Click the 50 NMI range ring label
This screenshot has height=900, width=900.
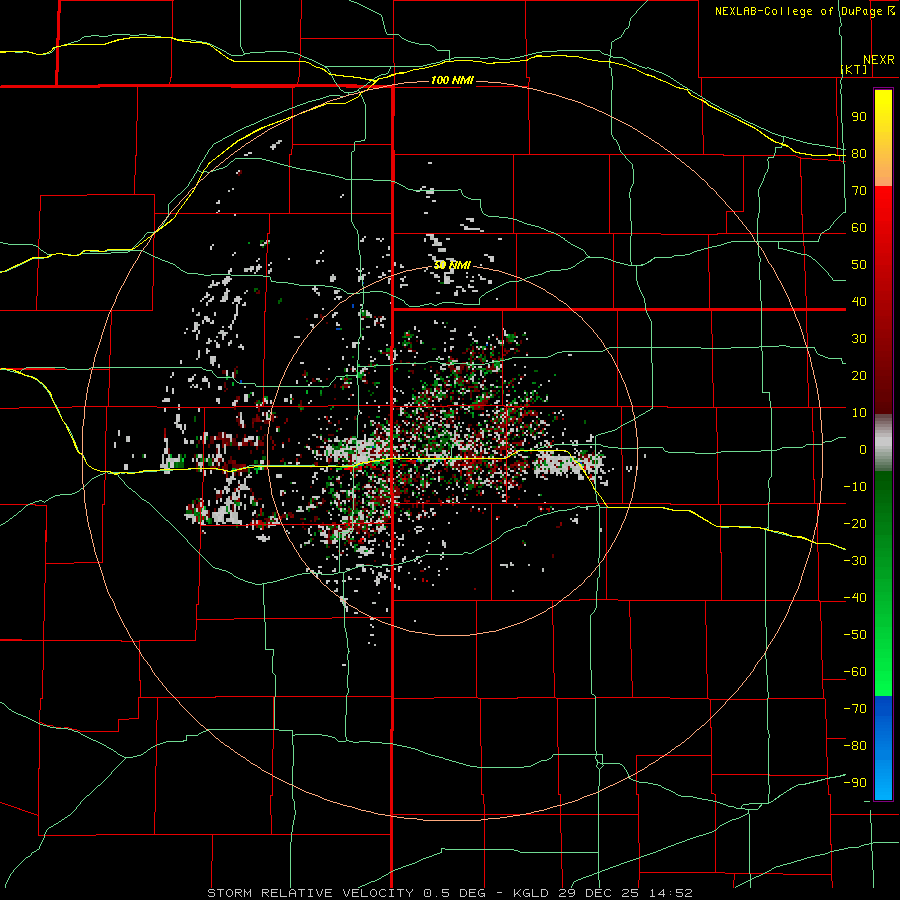(452, 265)
